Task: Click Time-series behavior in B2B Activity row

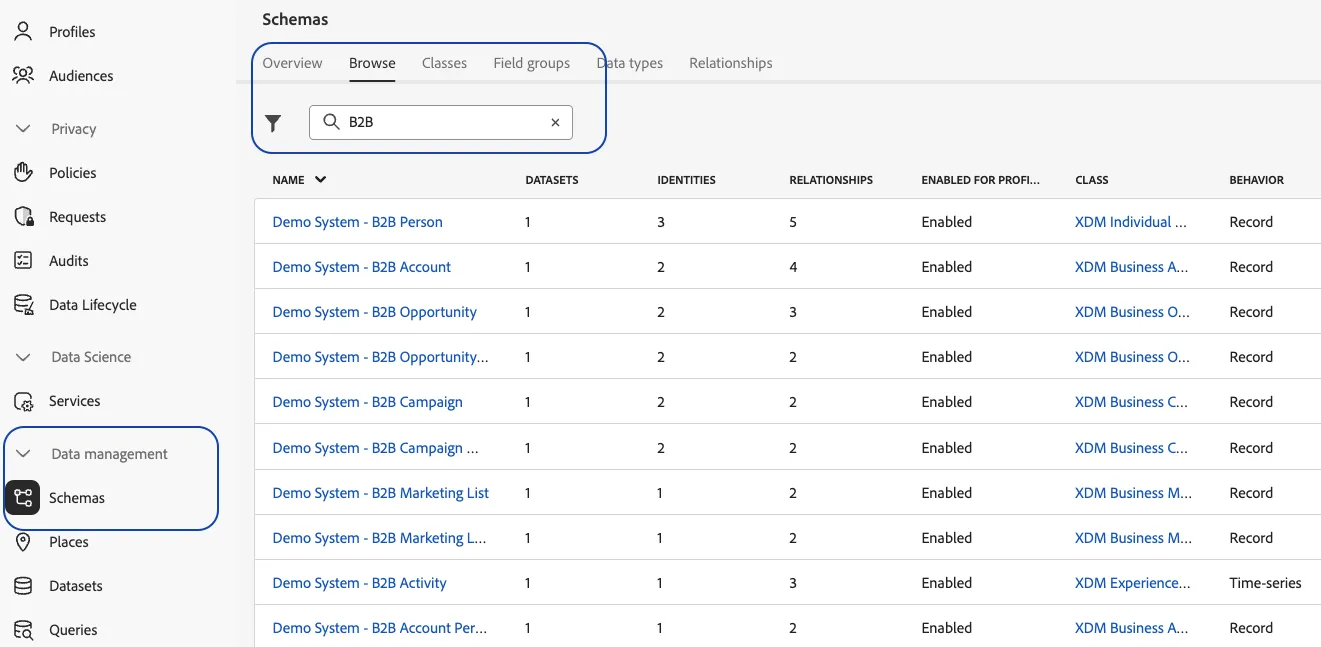Action: coord(1265,583)
